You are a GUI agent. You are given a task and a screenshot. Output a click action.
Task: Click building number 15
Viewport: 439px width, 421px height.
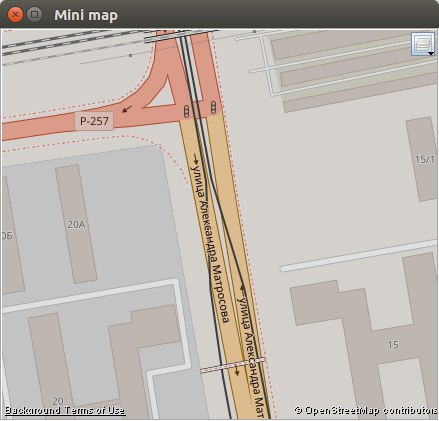pos(393,345)
